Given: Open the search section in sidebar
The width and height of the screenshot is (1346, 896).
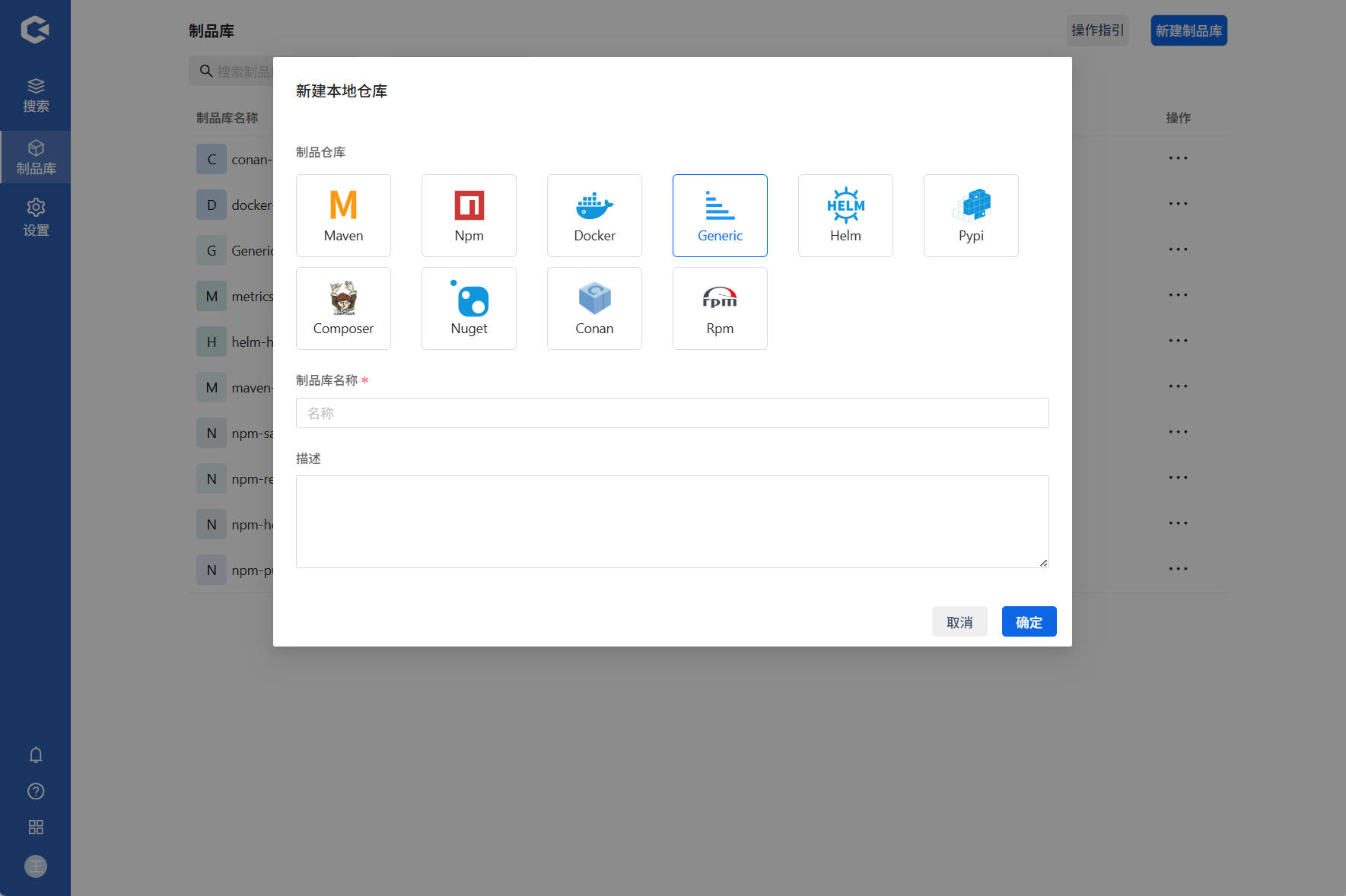Looking at the screenshot, I should point(36,95).
